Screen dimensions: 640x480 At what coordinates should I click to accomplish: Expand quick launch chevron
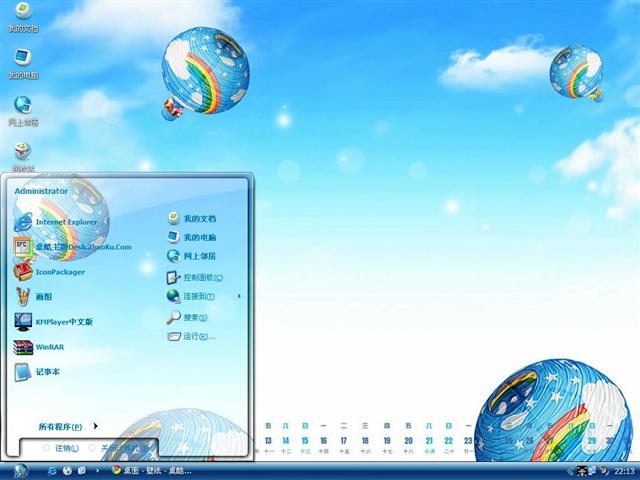click(x=98, y=471)
